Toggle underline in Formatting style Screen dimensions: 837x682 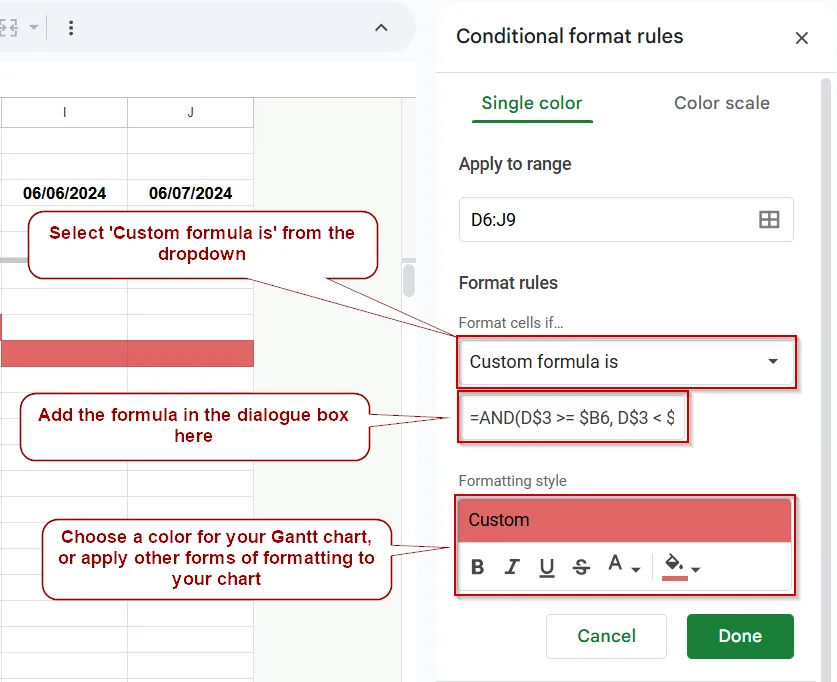click(547, 567)
